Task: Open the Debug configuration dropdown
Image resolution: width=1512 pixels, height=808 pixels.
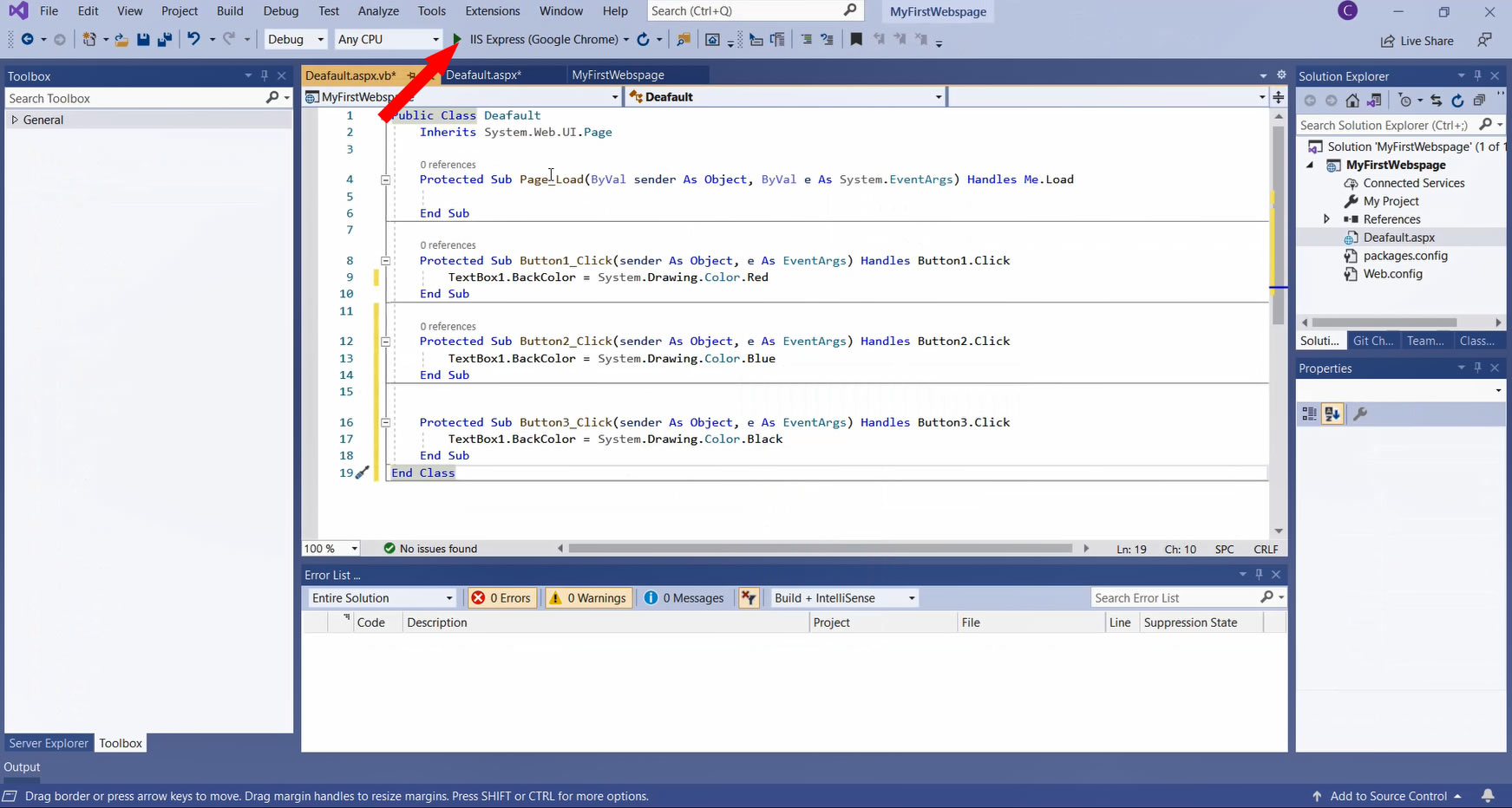Action: pos(295,39)
